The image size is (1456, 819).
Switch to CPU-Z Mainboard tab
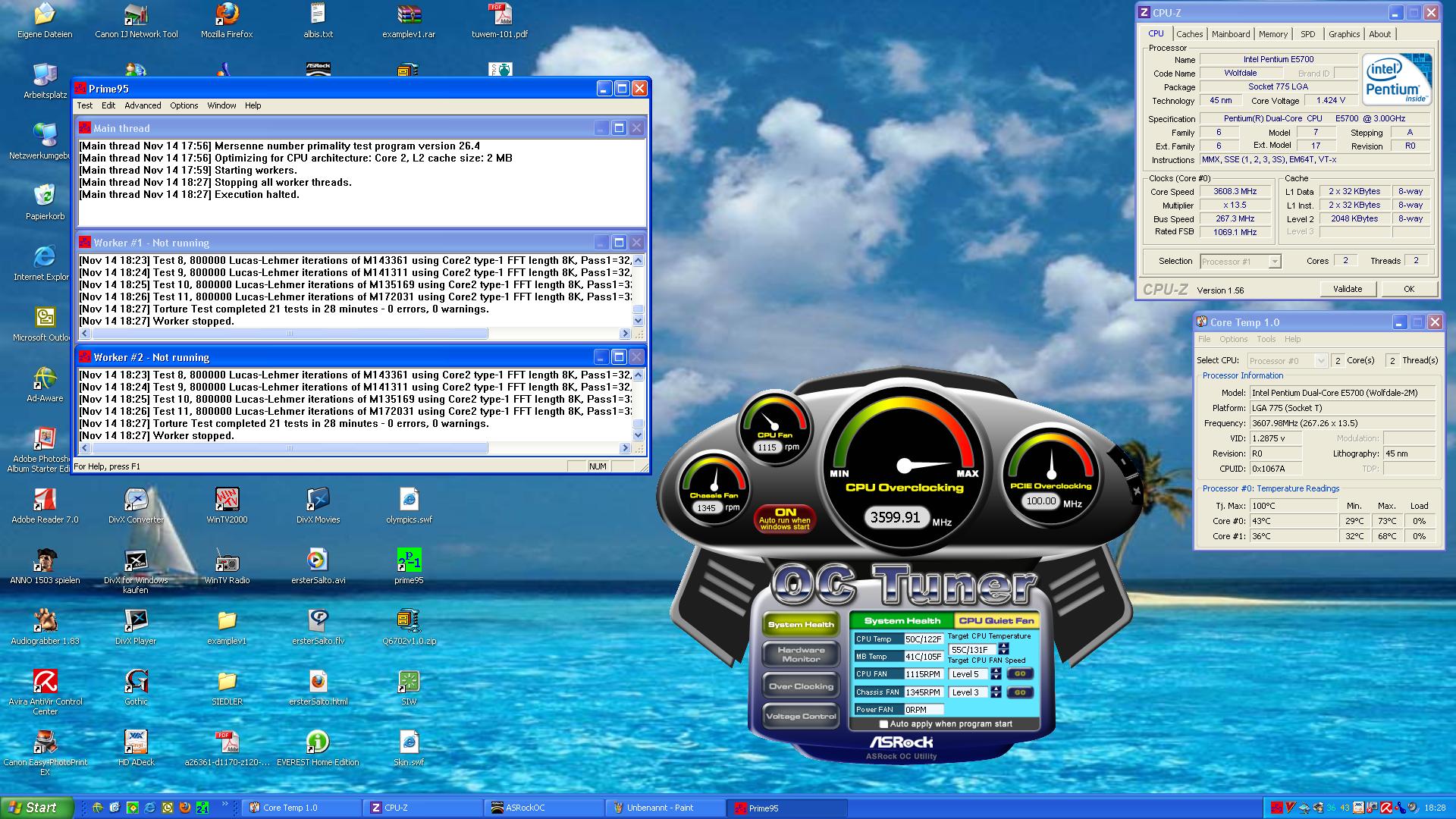tap(1230, 34)
